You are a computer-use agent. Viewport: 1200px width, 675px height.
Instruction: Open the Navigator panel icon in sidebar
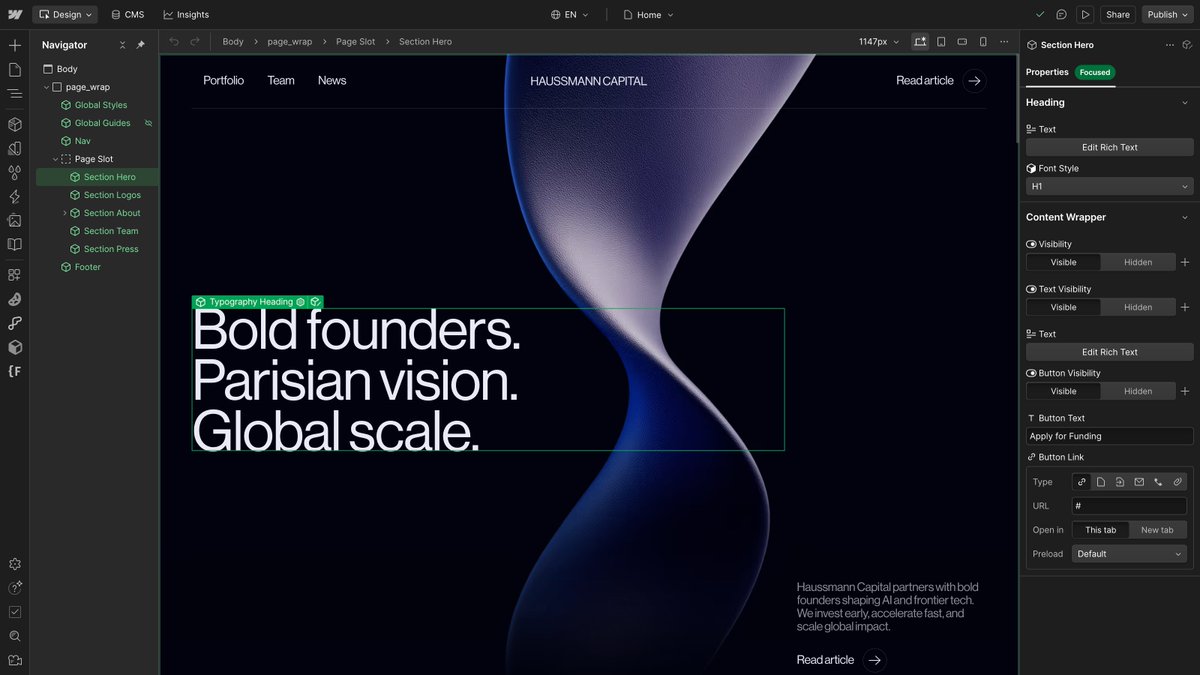(x=14, y=93)
